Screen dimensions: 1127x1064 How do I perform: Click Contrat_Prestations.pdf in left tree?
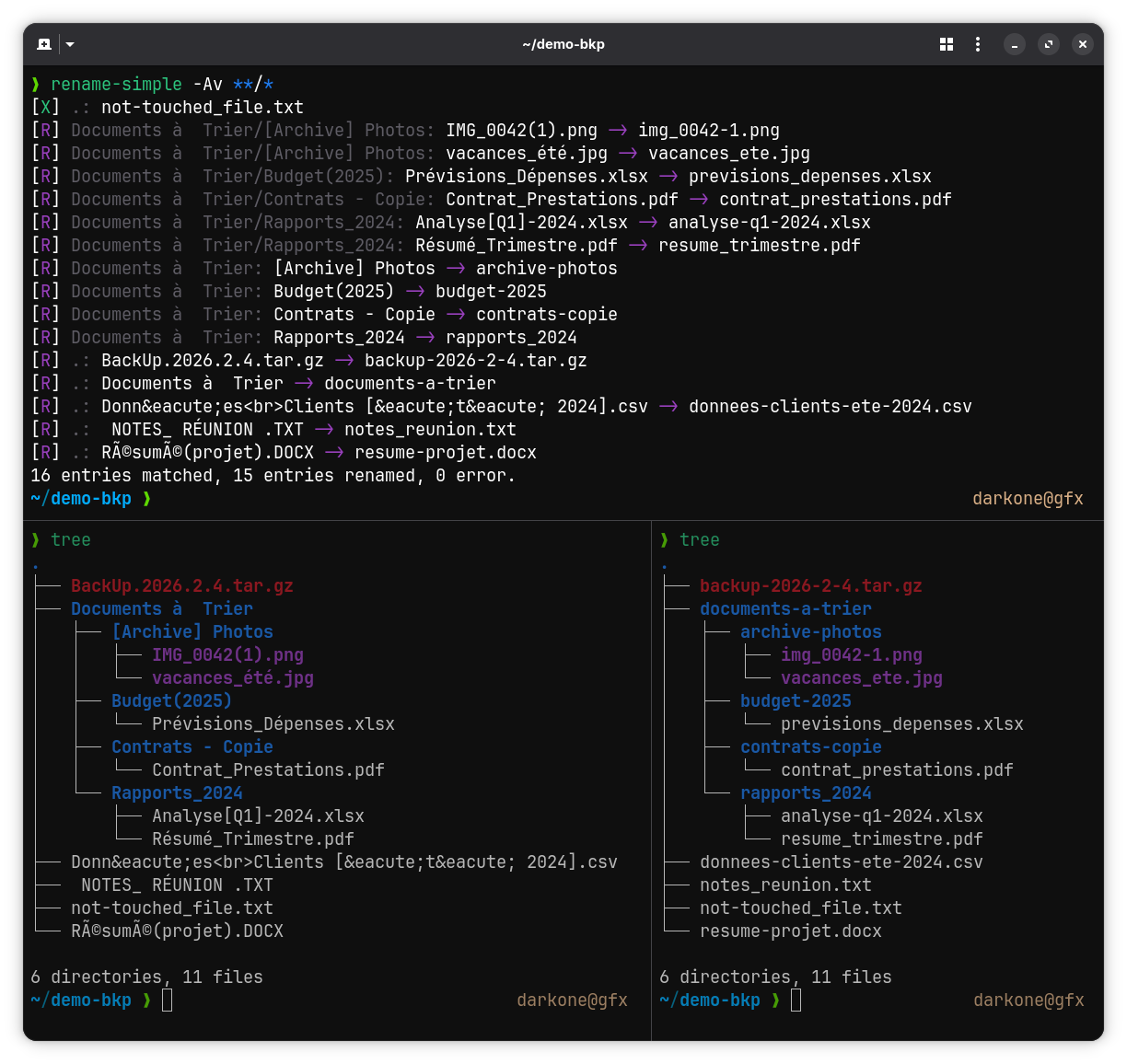(x=268, y=770)
